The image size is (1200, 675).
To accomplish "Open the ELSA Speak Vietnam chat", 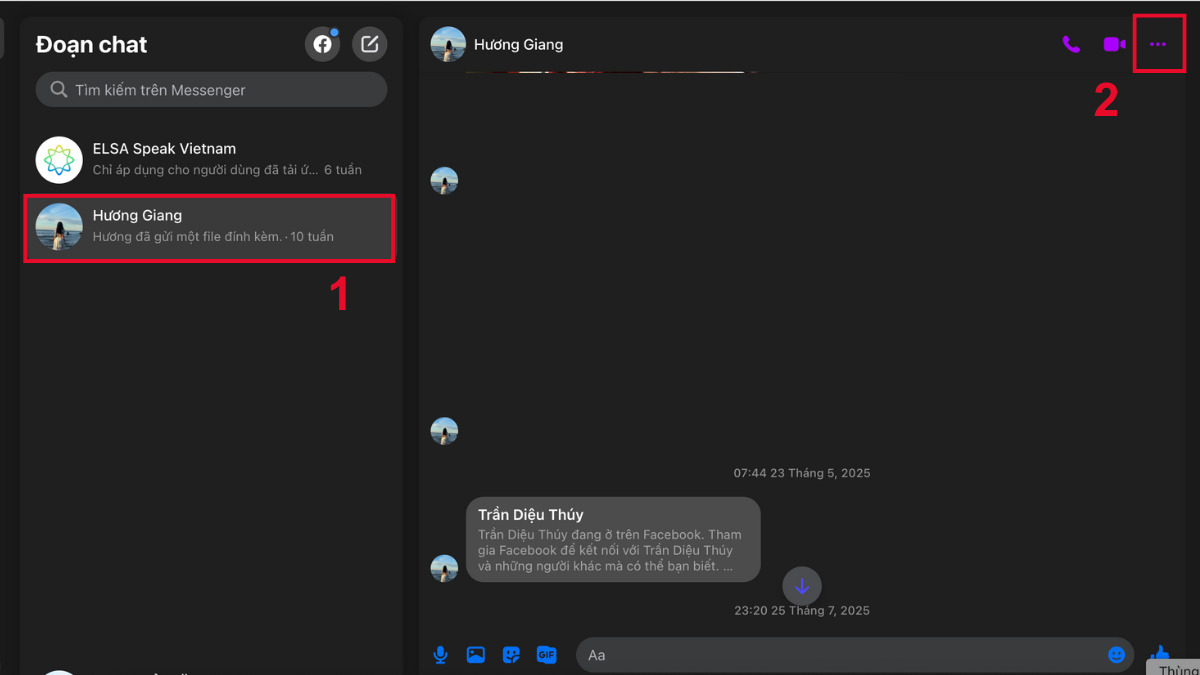I will click(209, 158).
